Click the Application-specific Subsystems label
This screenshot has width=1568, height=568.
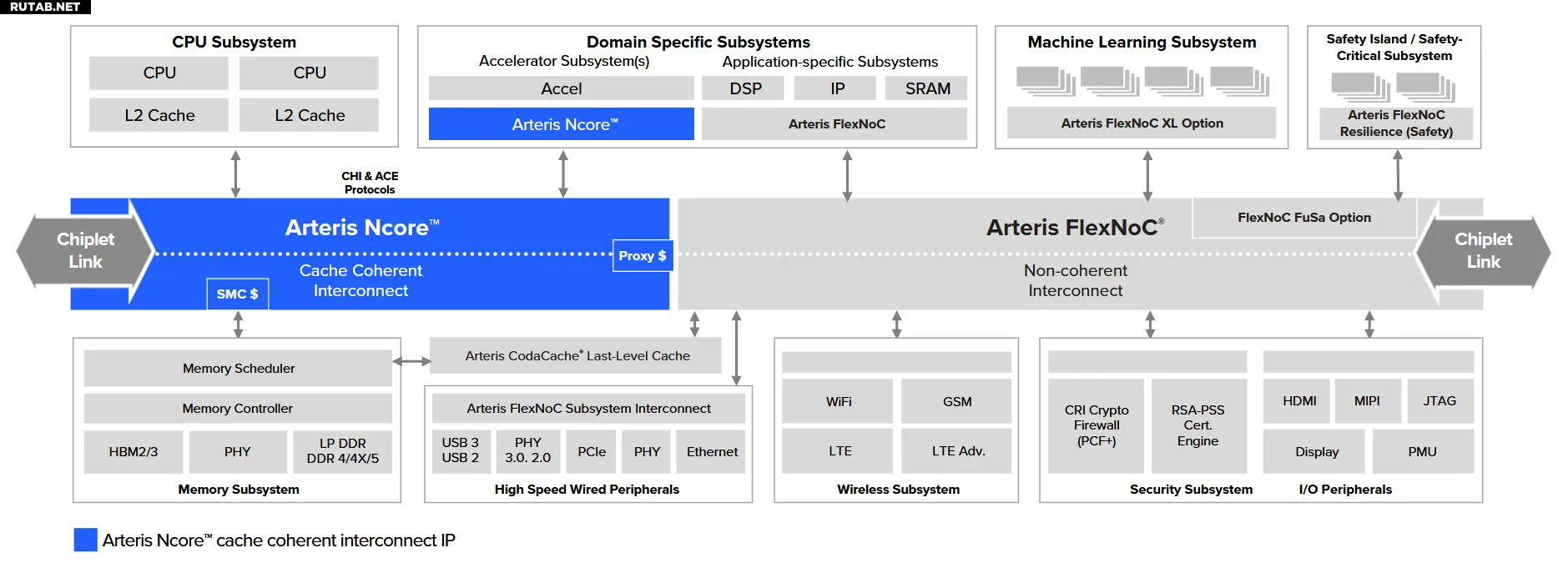[829, 62]
